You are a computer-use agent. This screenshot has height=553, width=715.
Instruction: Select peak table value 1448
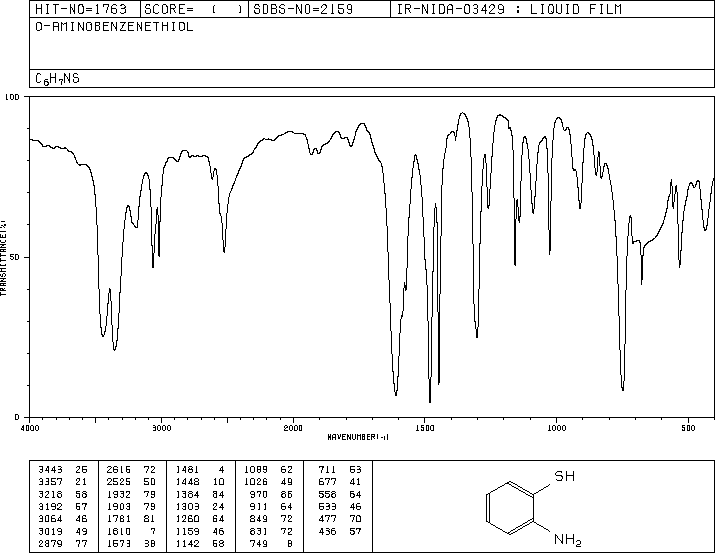coord(187,482)
